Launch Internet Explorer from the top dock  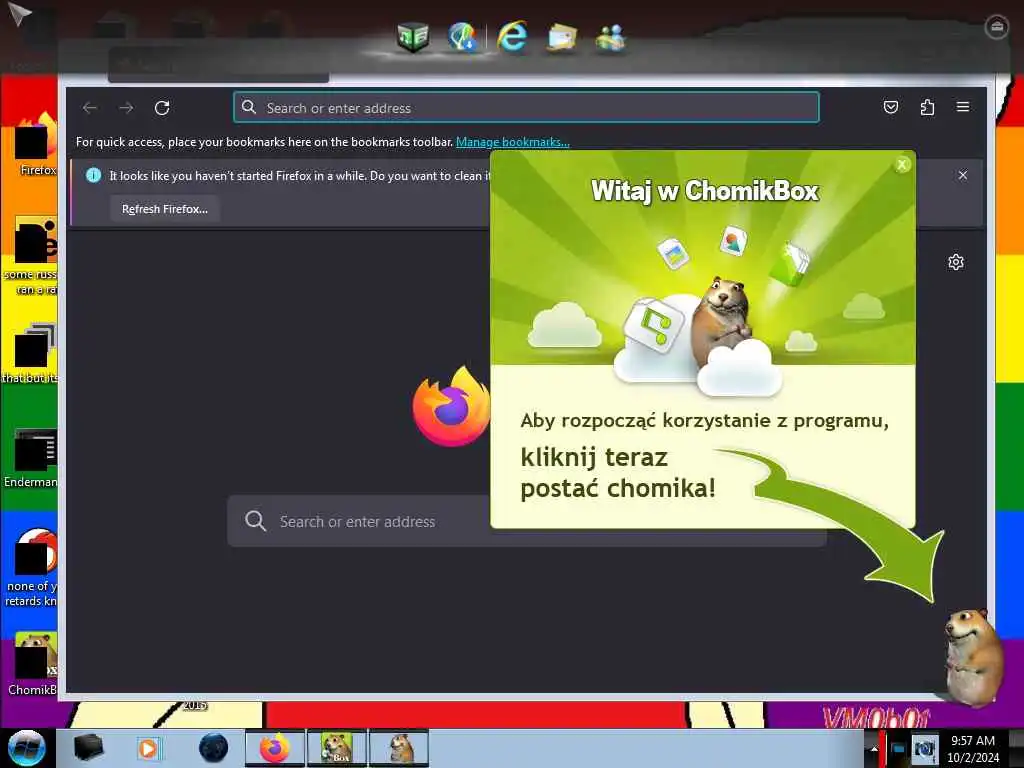512,36
